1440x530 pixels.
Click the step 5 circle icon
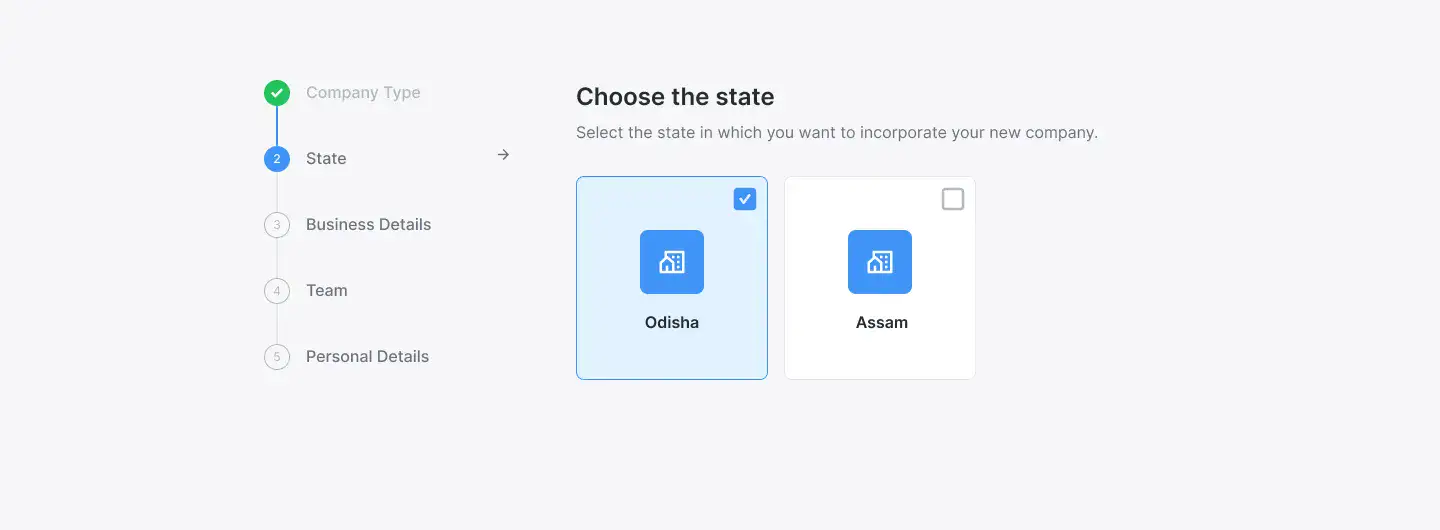[x=277, y=357]
